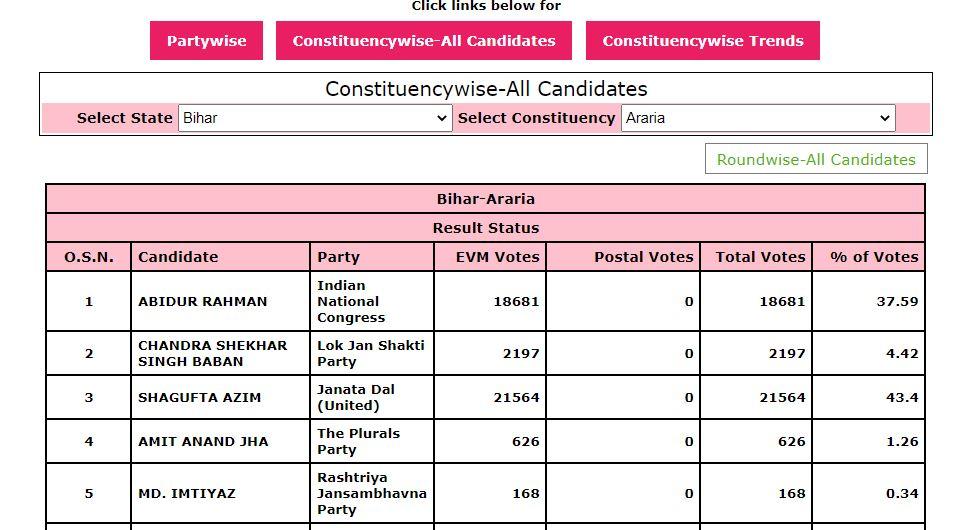
Task: Open Roundwise-All Candidates link
Action: coord(816,159)
